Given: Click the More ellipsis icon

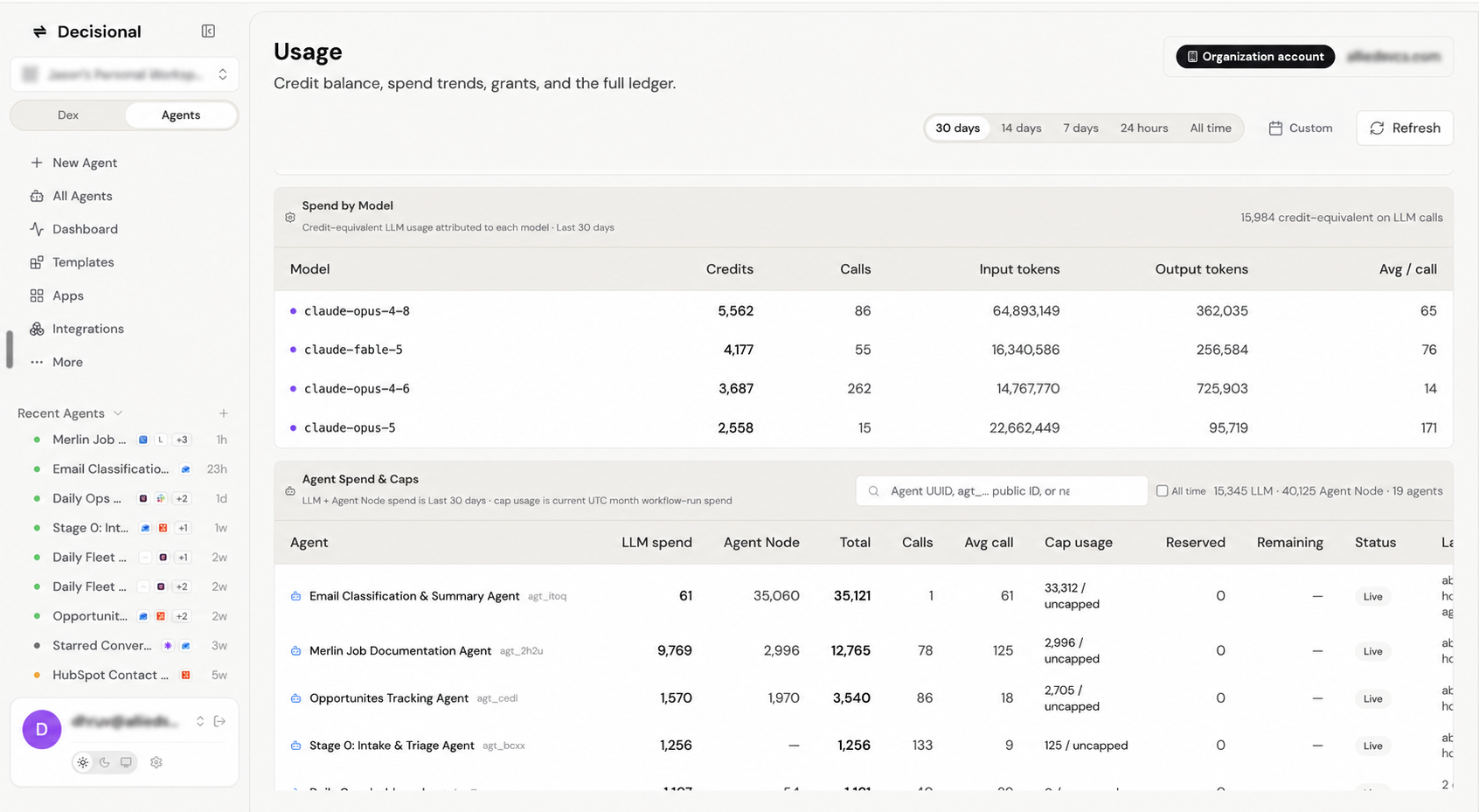Looking at the screenshot, I should (37, 362).
